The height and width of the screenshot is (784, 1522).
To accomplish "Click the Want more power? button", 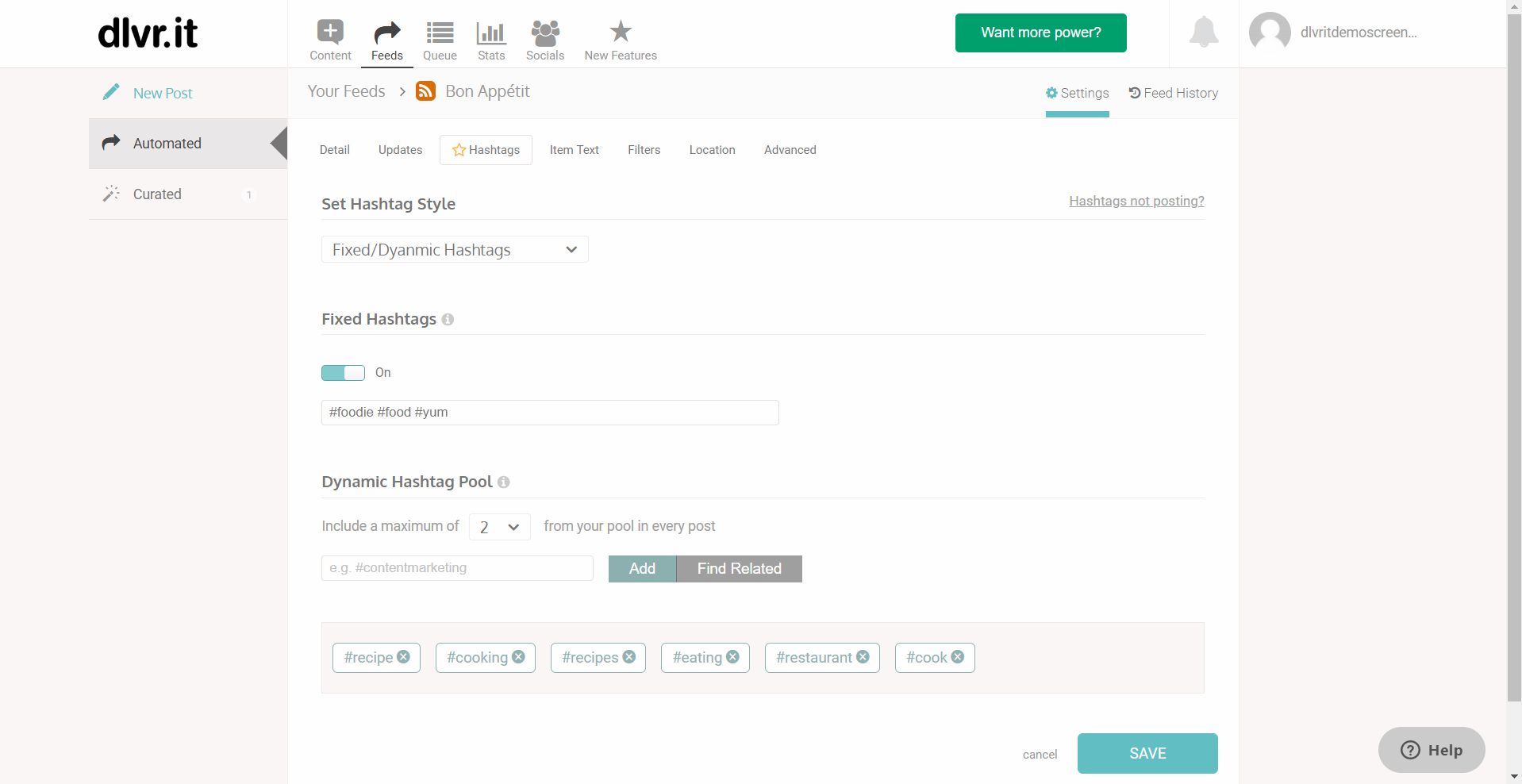I will 1041,33.
